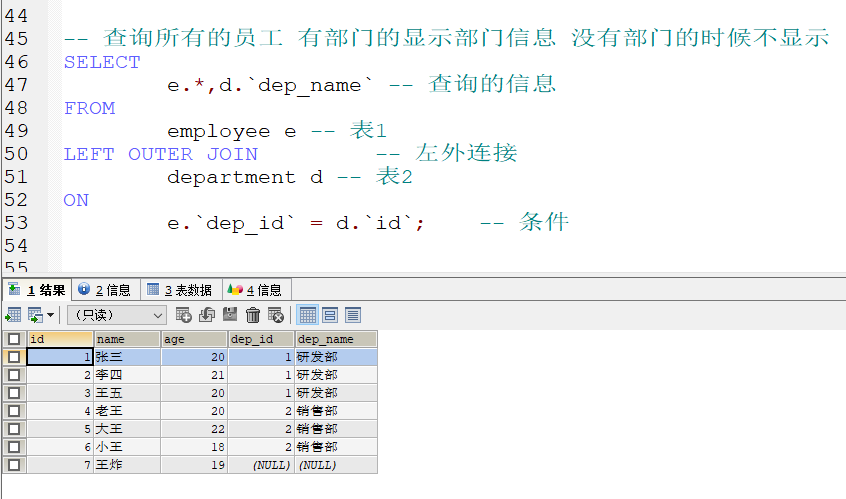The width and height of the screenshot is (846, 499).
Task: Sort by the dep_id column header
Action: coord(261,339)
